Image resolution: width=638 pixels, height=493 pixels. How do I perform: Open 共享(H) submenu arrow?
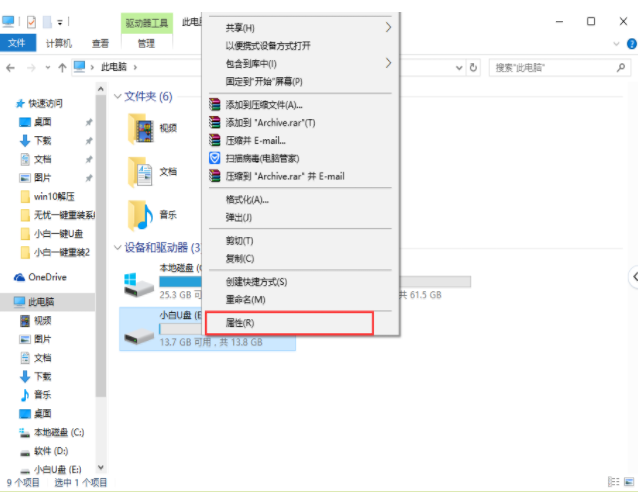388,27
